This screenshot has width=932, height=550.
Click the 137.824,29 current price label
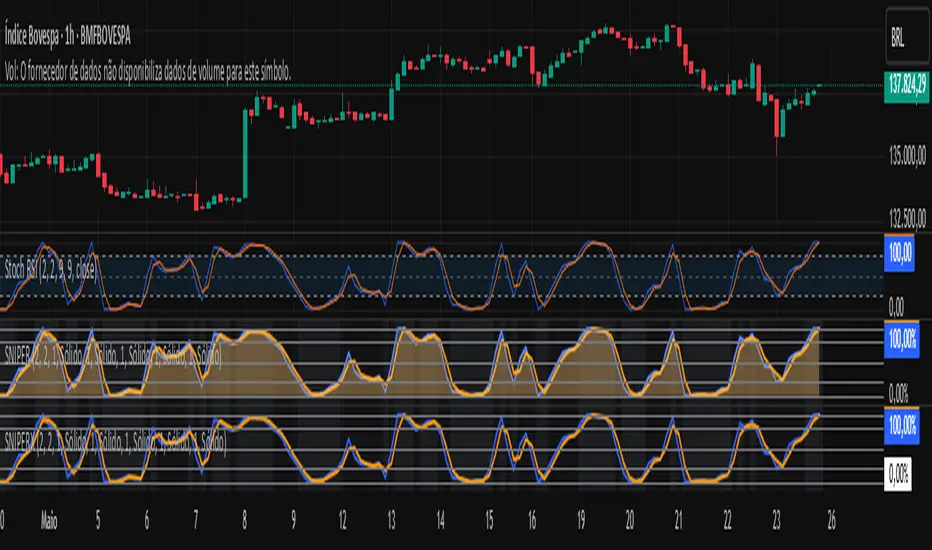point(906,87)
